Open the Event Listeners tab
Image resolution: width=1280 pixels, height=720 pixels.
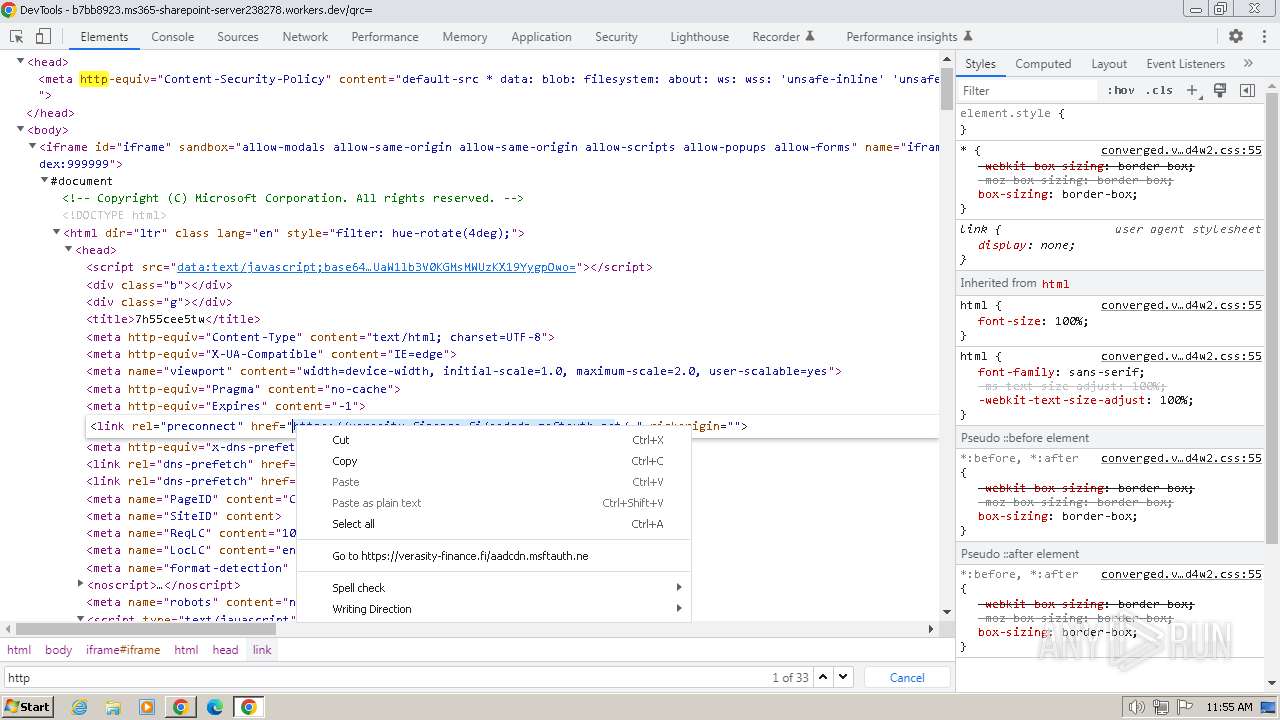(x=1185, y=63)
